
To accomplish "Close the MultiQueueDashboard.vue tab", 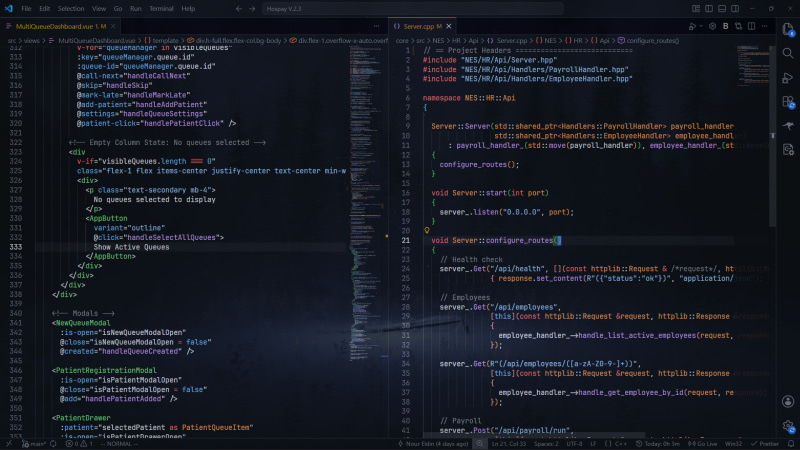I will 113,27.
